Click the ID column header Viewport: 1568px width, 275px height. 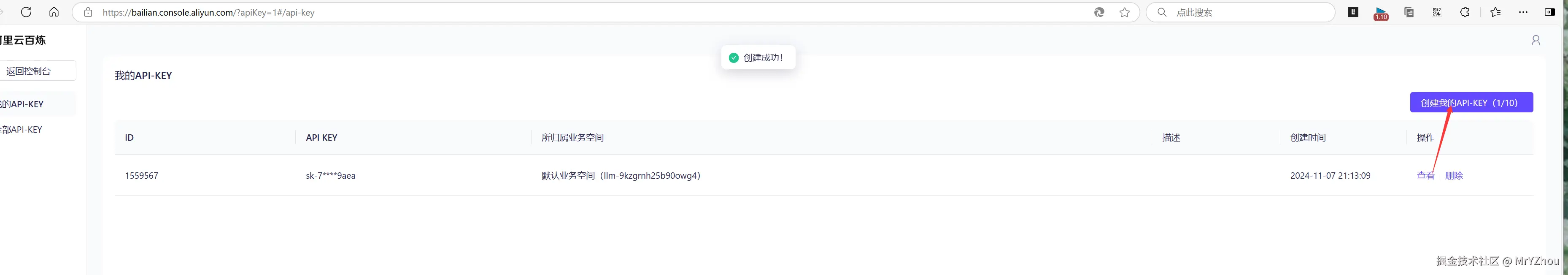coord(129,138)
